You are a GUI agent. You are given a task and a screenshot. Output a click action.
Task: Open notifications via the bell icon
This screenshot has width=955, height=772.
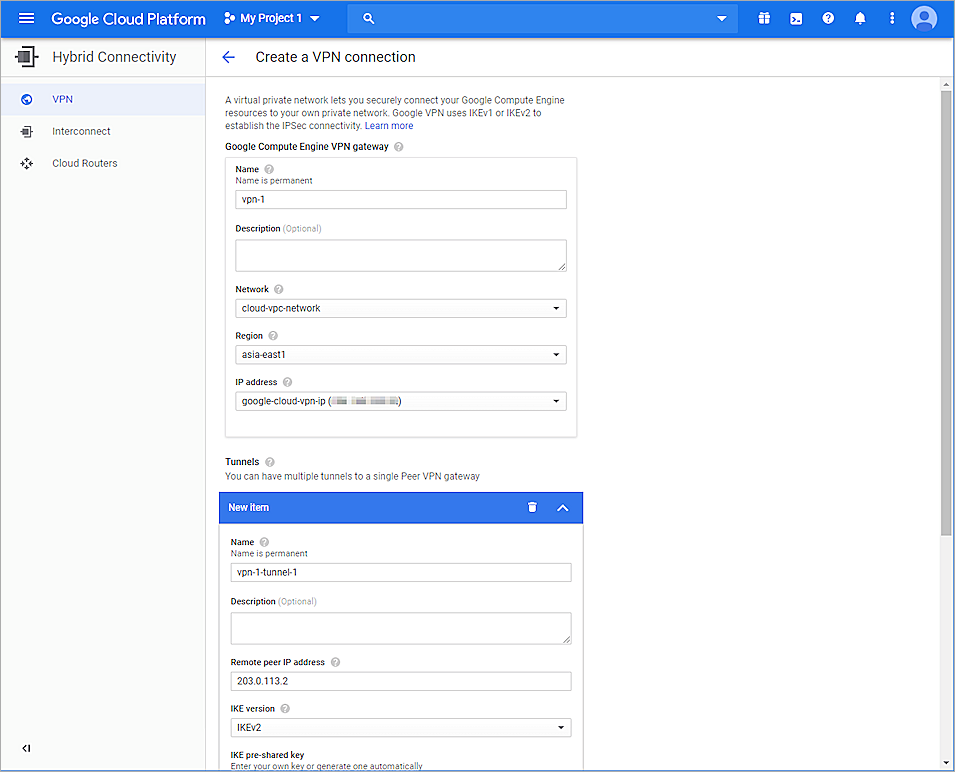[x=860, y=17]
